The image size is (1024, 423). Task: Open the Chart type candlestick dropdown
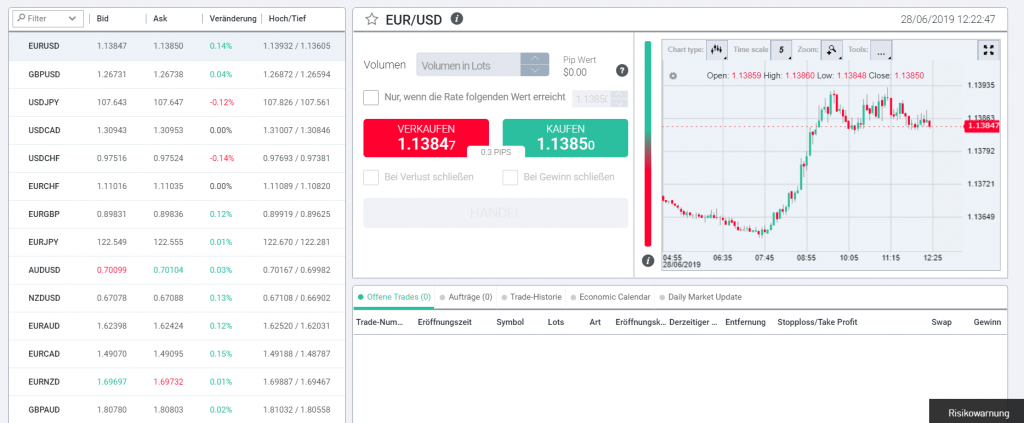(717, 50)
